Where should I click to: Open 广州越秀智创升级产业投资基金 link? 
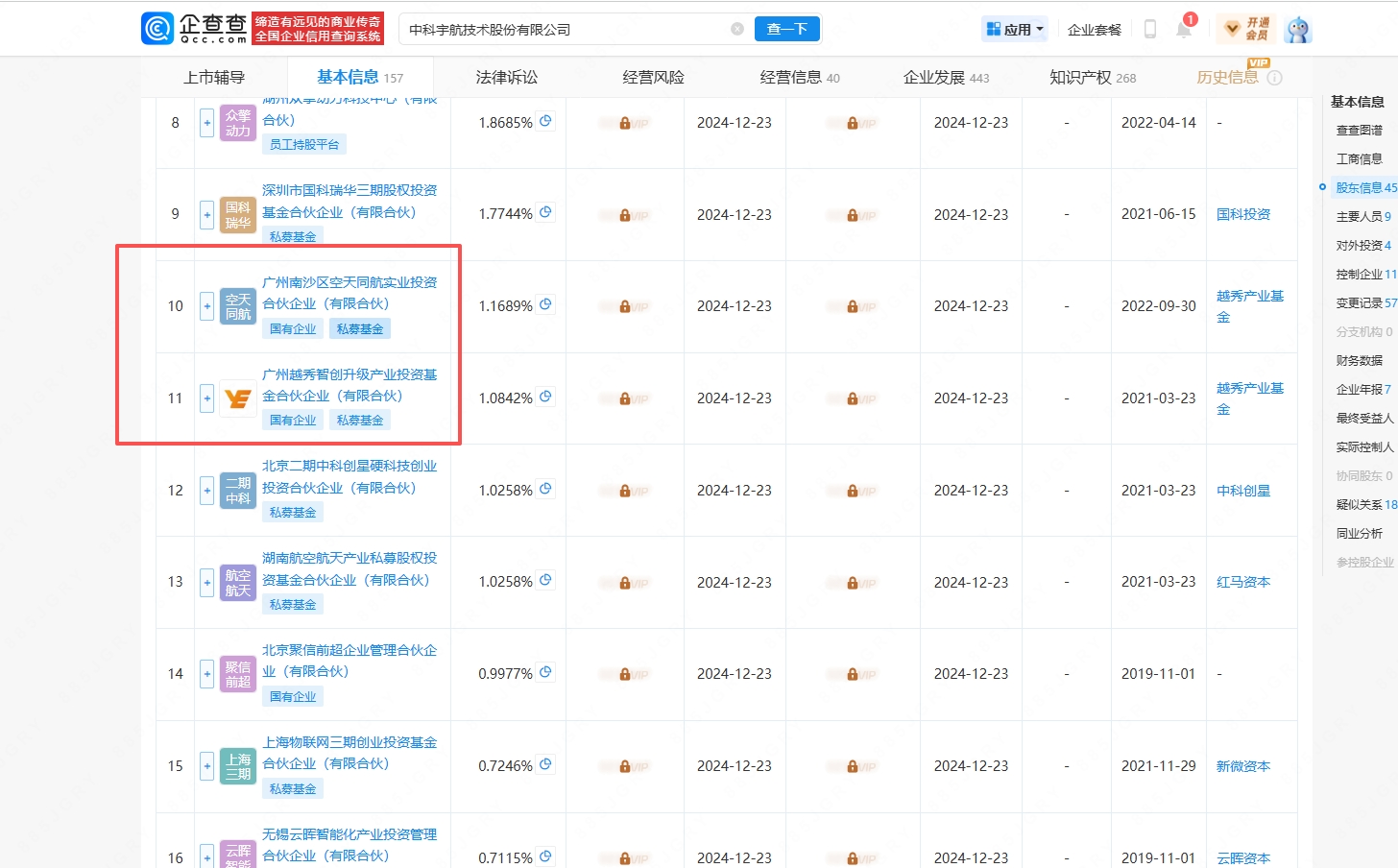tap(349, 385)
